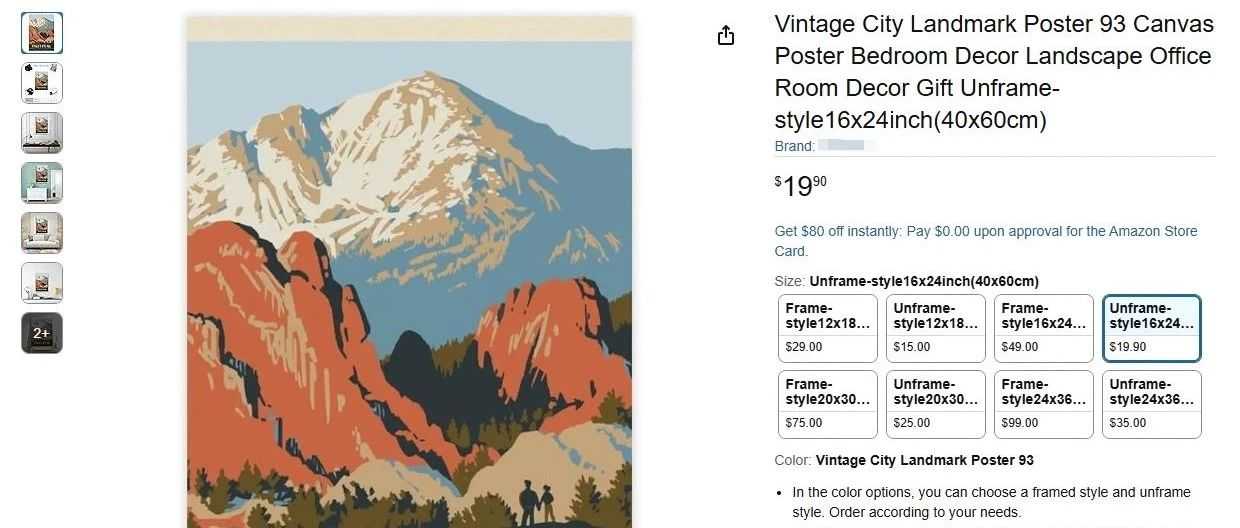Screen dimensions: 1240x528
Task: Click the main mountain poster image
Action: click(410, 271)
